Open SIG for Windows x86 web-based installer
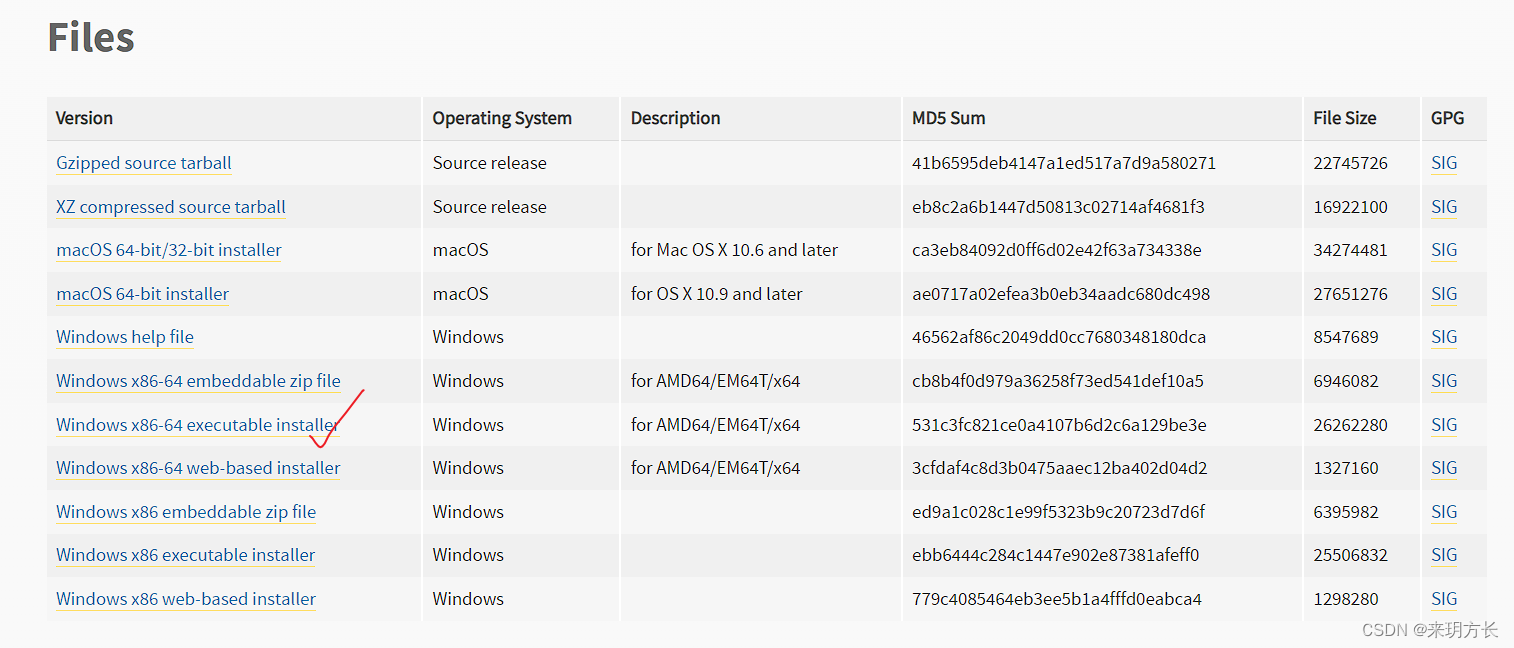This screenshot has height=648, width=1514. point(1444,599)
